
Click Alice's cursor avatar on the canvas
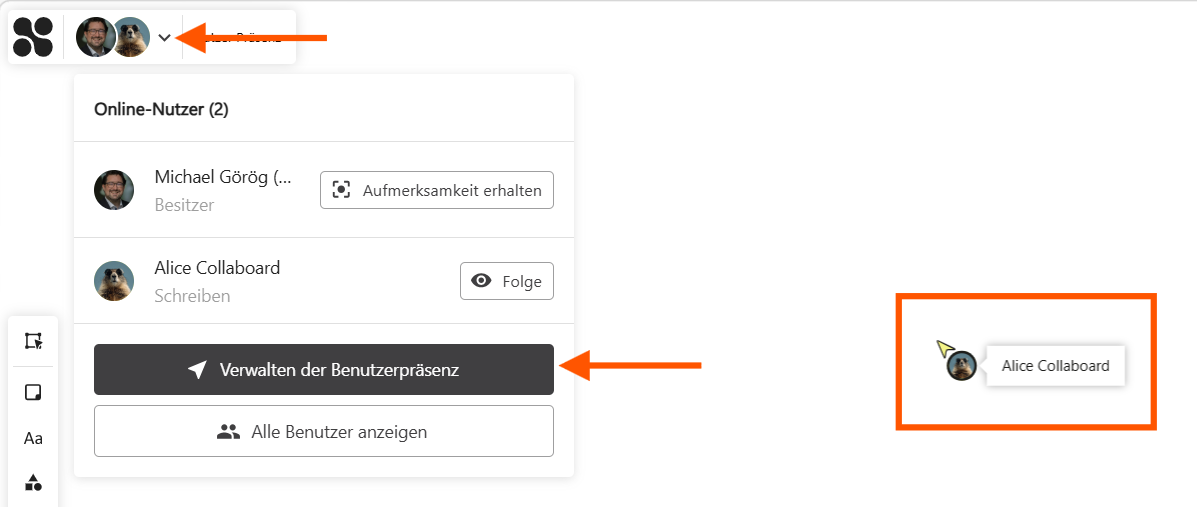click(962, 366)
